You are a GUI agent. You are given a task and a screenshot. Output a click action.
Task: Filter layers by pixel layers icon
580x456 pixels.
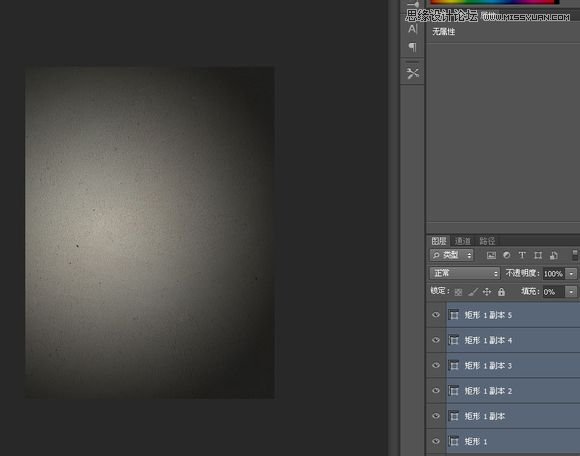click(491, 255)
